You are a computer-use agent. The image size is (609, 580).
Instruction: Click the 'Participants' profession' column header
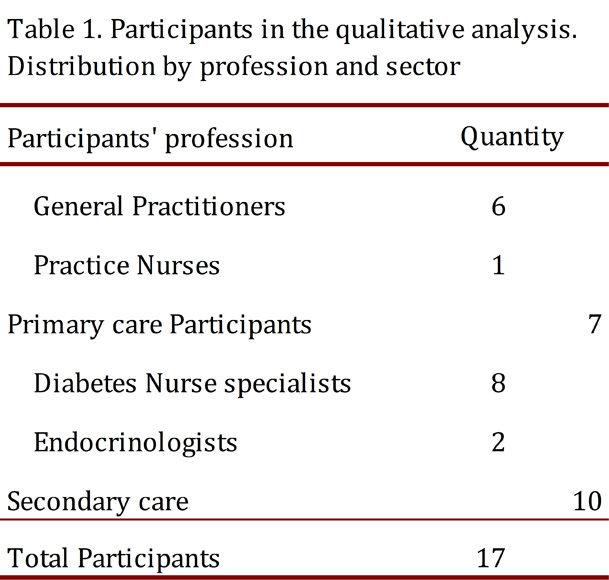click(x=150, y=137)
